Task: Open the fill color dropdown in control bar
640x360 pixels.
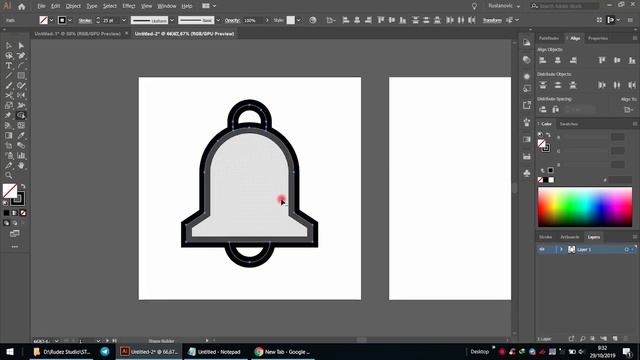Action: [51, 20]
